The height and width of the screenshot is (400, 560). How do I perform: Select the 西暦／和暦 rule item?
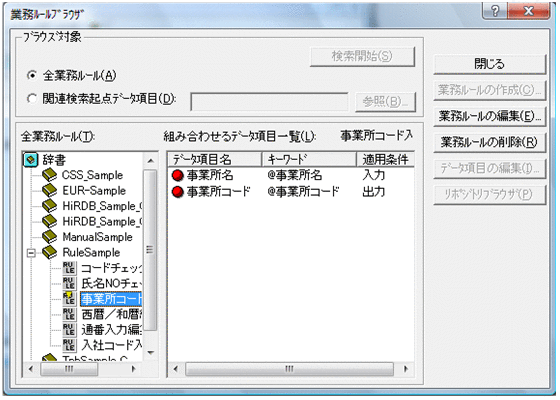[111, 314]
